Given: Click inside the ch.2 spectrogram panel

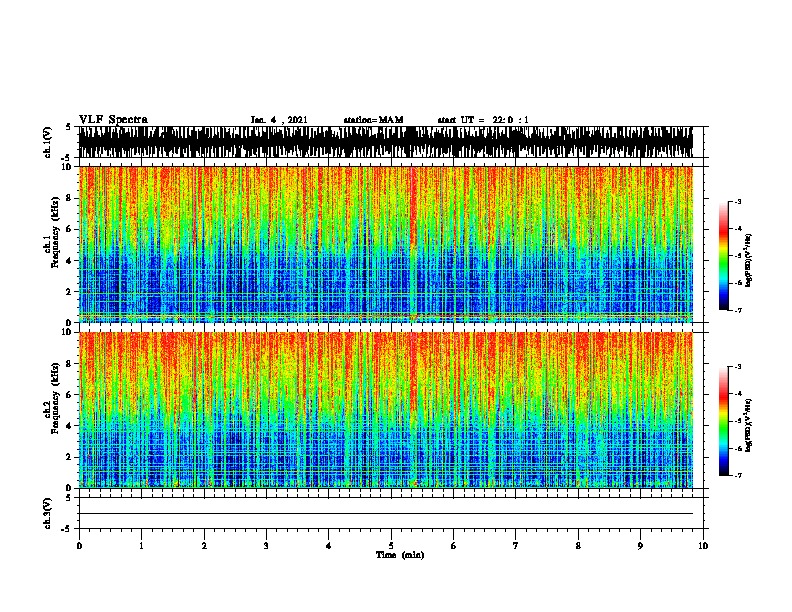Looking at the screenshot, I should [x=386, y=410].
